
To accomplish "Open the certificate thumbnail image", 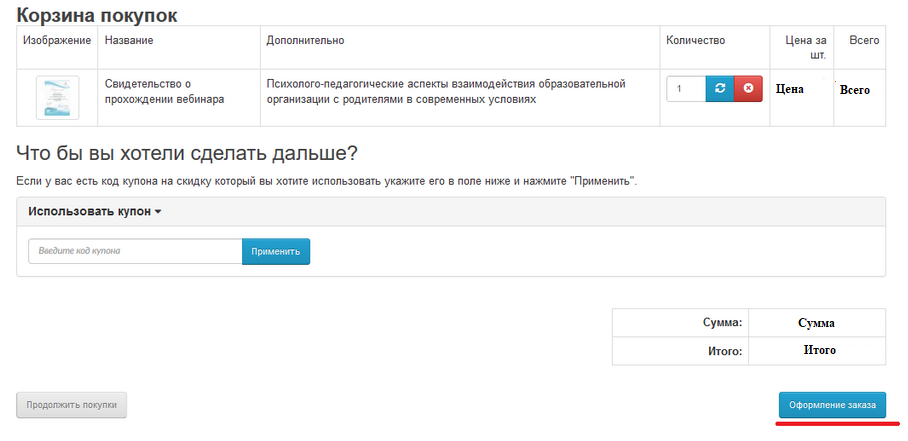I will (x=57, y=98).
